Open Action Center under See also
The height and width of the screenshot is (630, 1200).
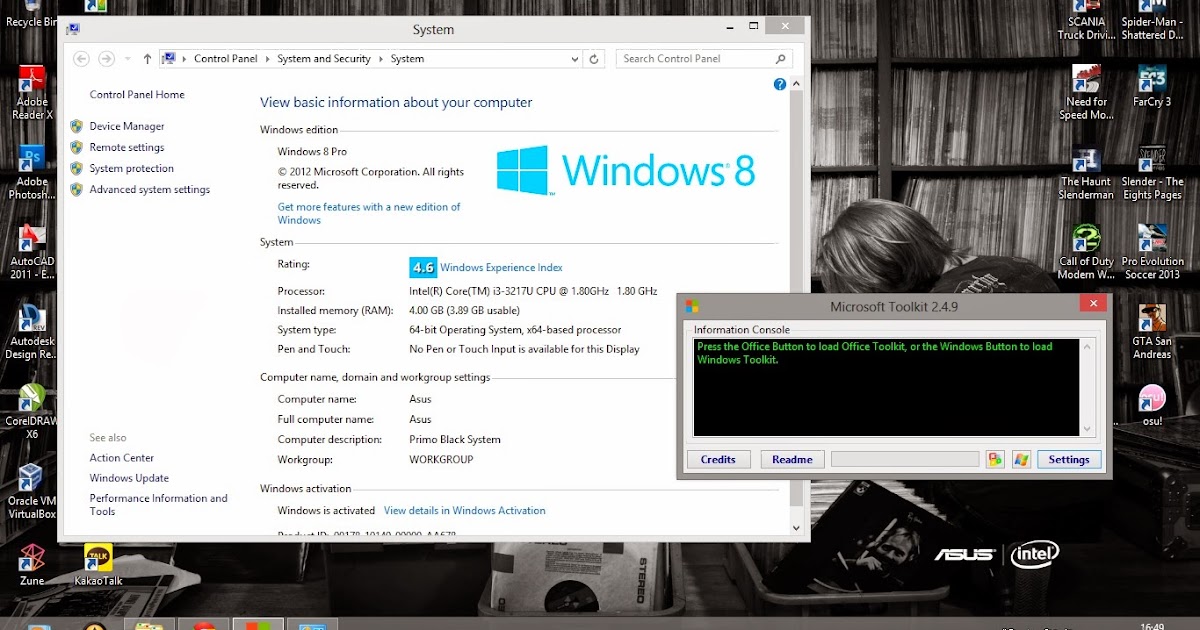[x=122, y=458]
